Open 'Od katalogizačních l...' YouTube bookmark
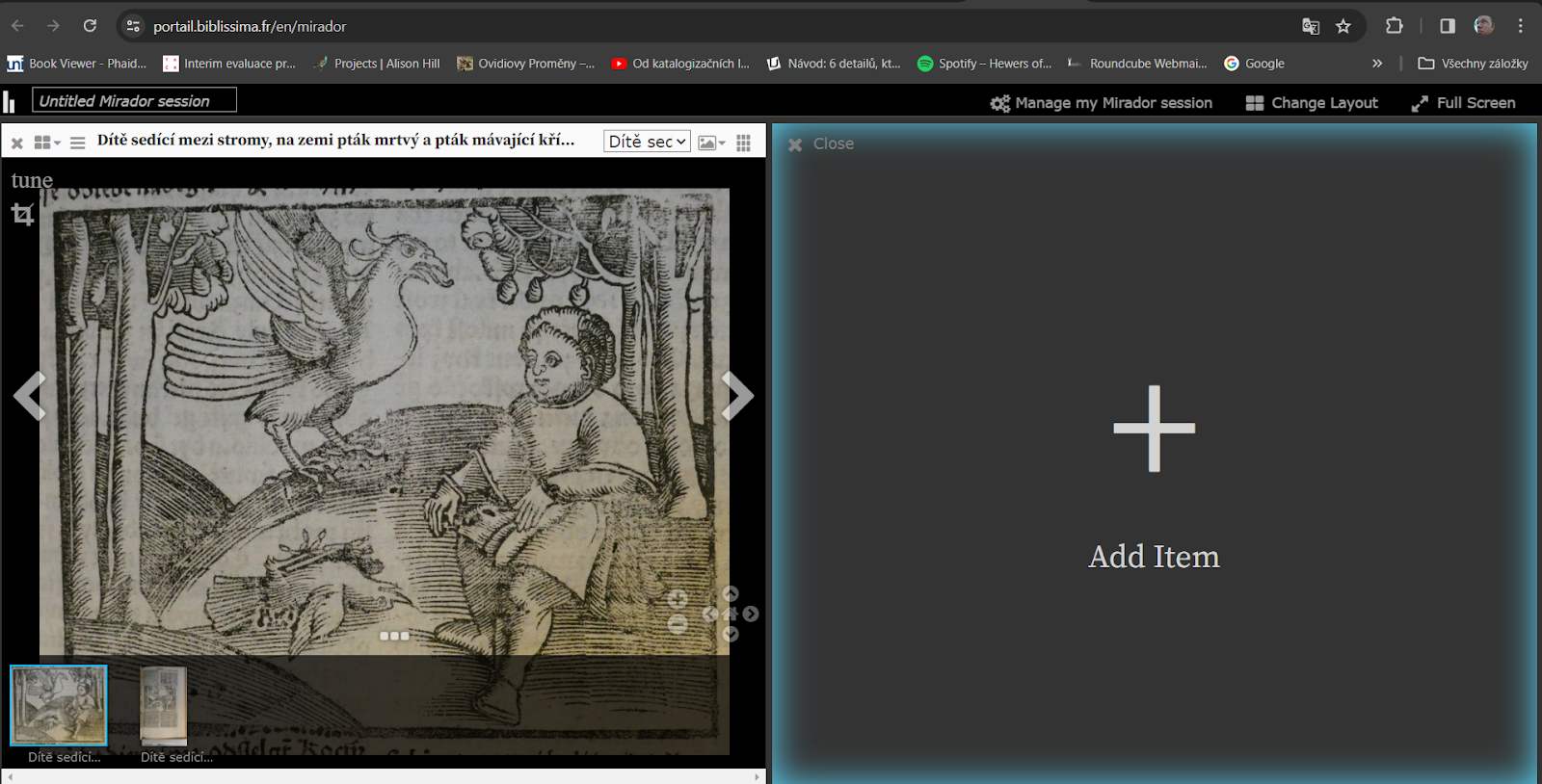The height and width of the screenshot is (784, 1542). (x=680, y=64)
